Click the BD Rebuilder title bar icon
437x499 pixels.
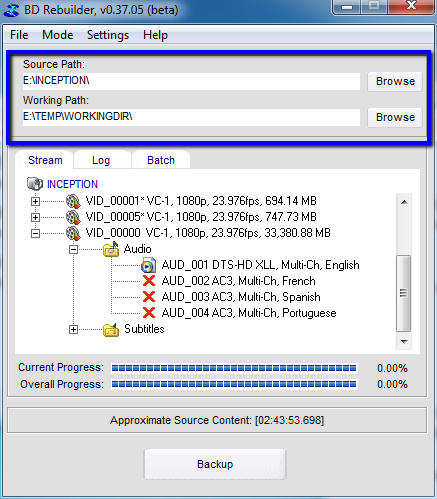(x=11, y=10)
